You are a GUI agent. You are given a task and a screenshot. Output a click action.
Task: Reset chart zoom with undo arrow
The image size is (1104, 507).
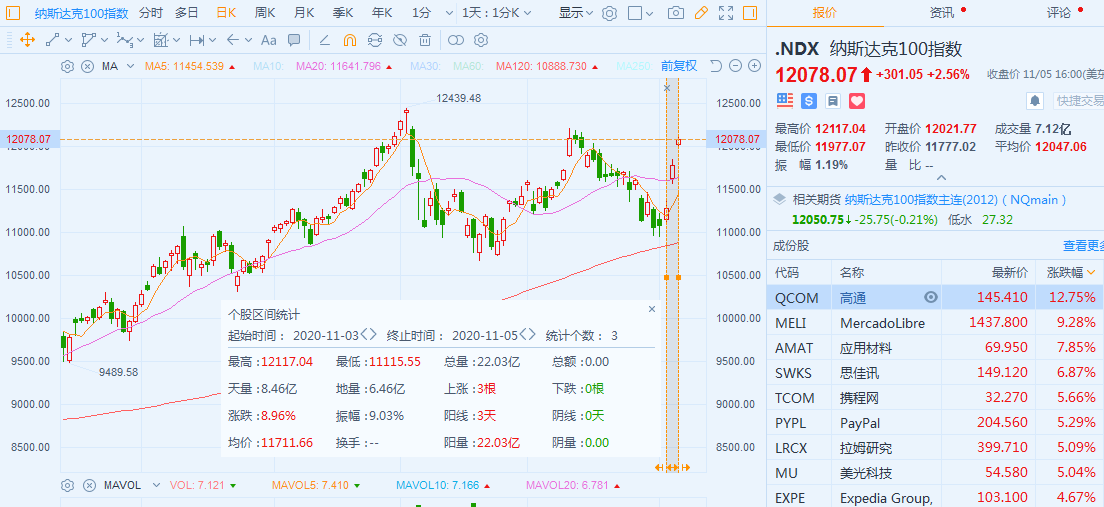[x=716, y=66]
